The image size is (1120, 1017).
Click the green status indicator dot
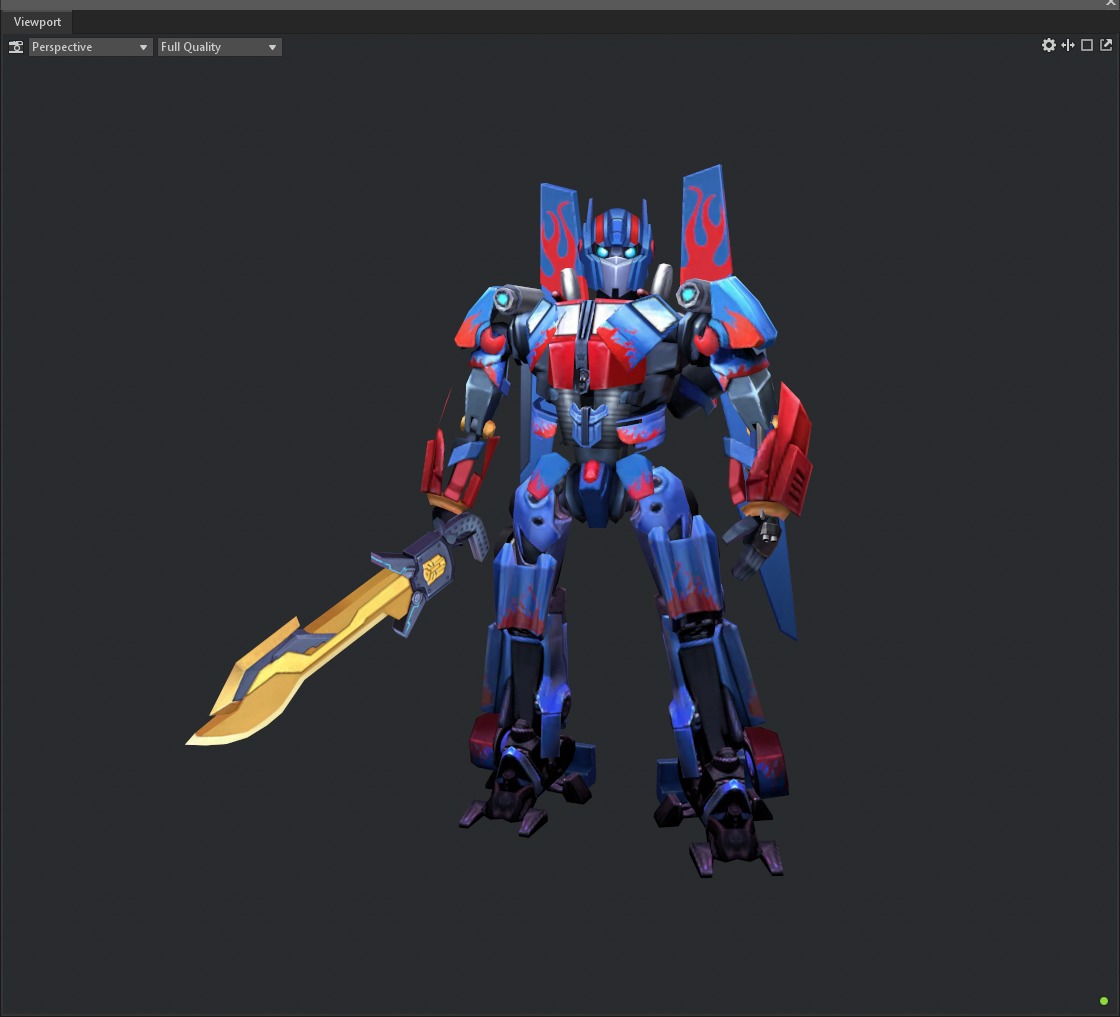[1104, 1001]
